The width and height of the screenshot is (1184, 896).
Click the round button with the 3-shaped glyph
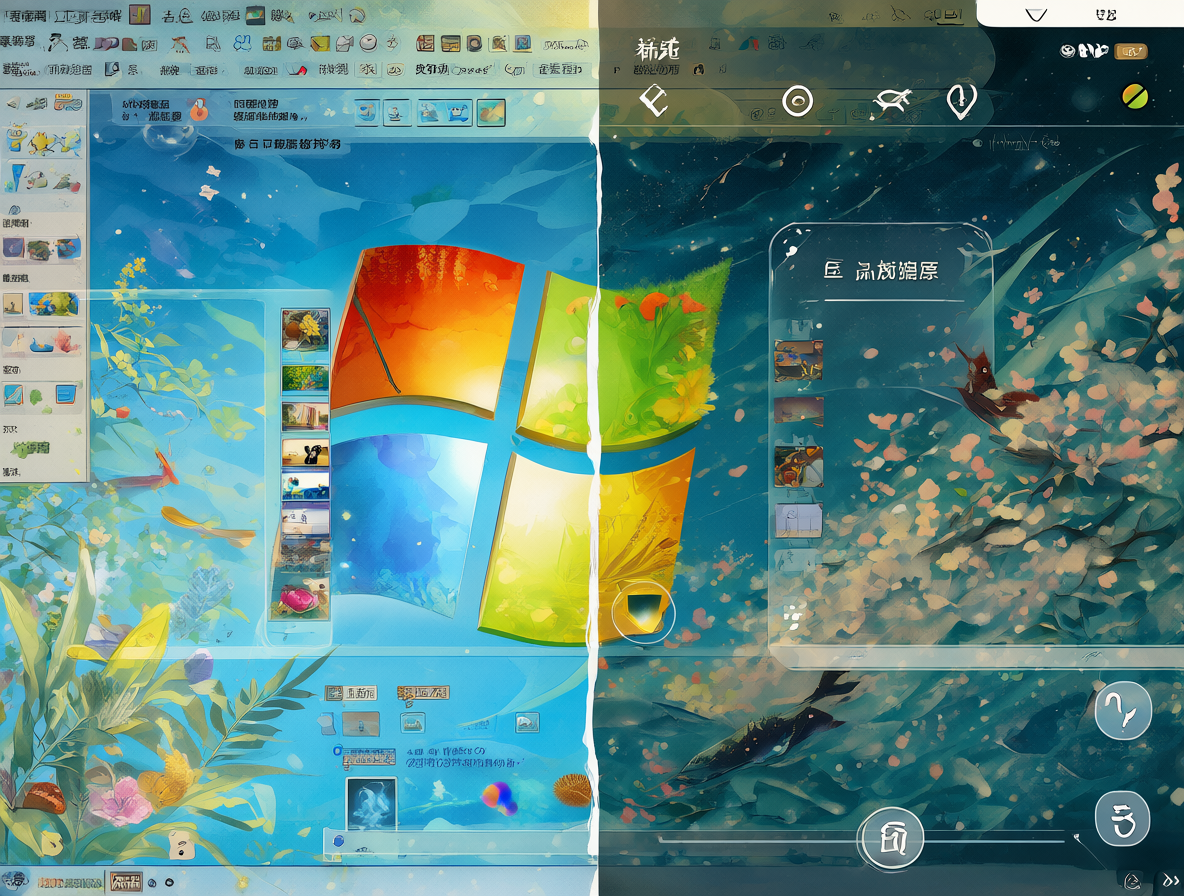[1123, 818]
